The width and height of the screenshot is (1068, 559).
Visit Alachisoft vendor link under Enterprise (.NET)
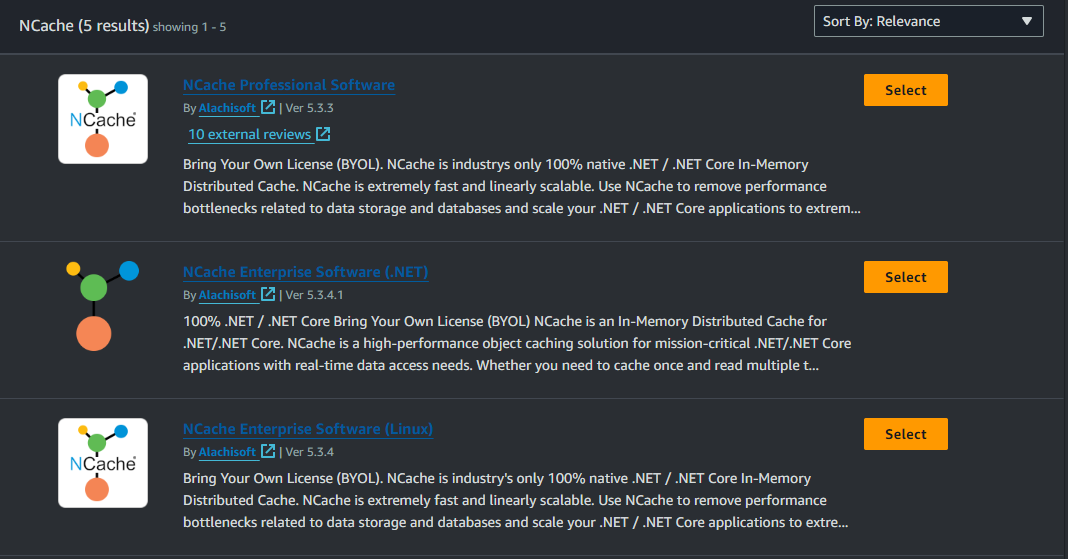coord(227,295)
